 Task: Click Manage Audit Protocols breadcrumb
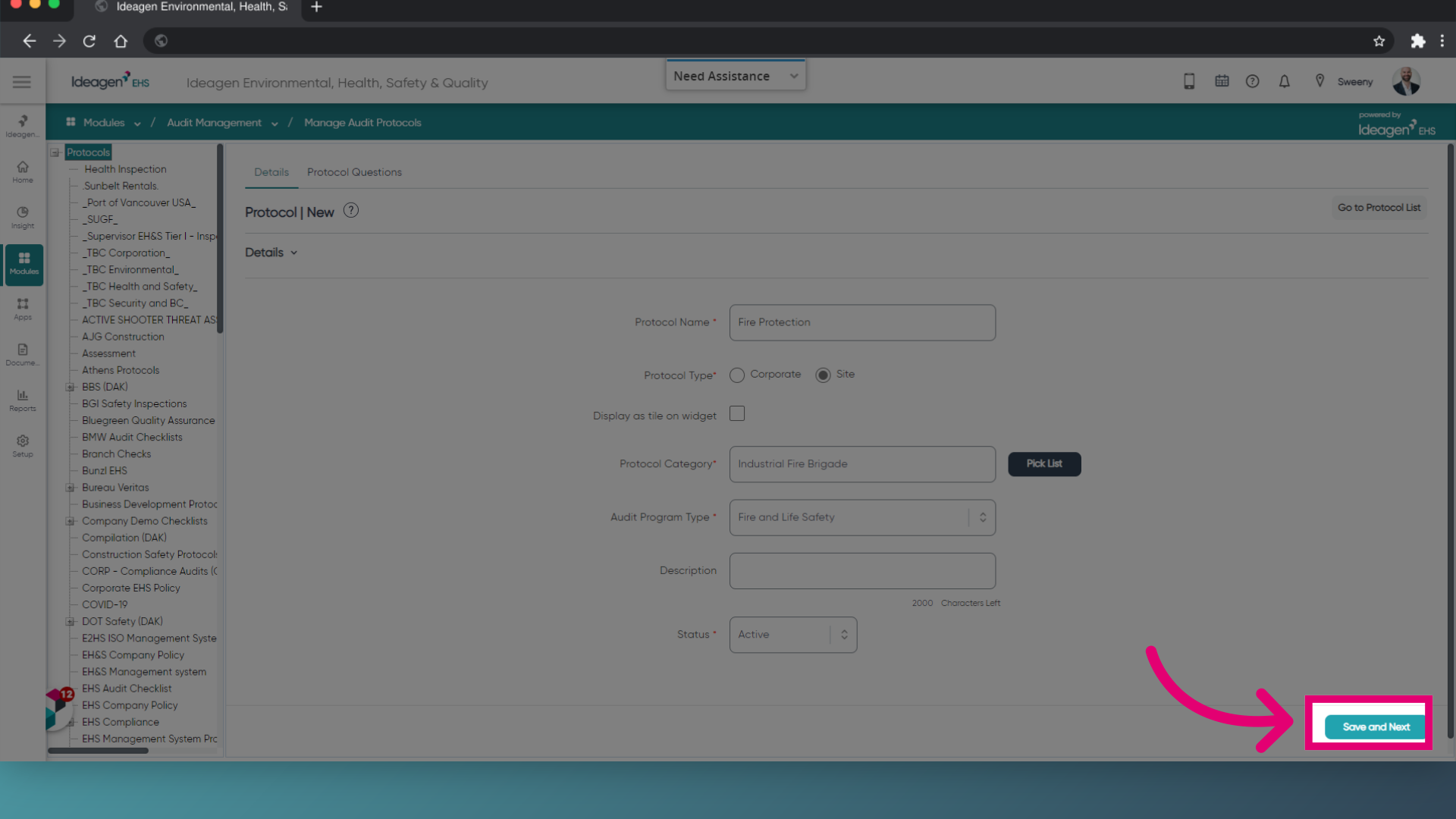point(362,123)
